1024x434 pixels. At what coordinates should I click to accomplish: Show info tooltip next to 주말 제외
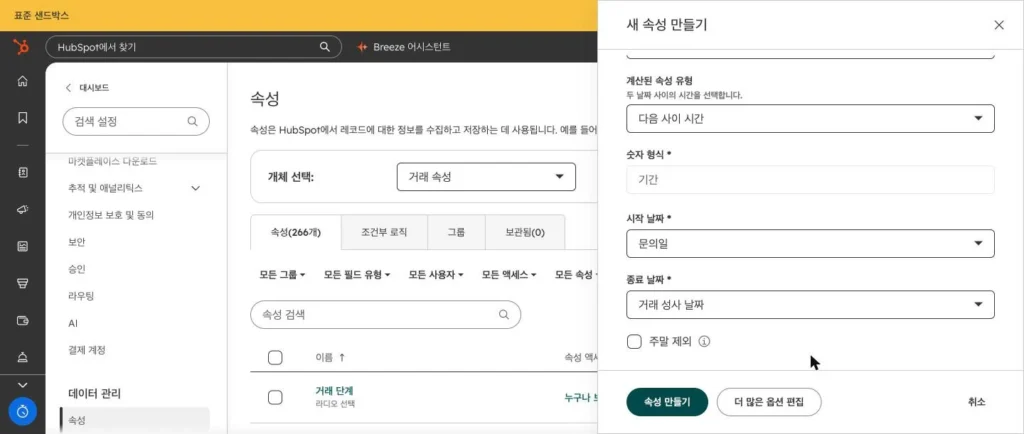pos(704,341)
